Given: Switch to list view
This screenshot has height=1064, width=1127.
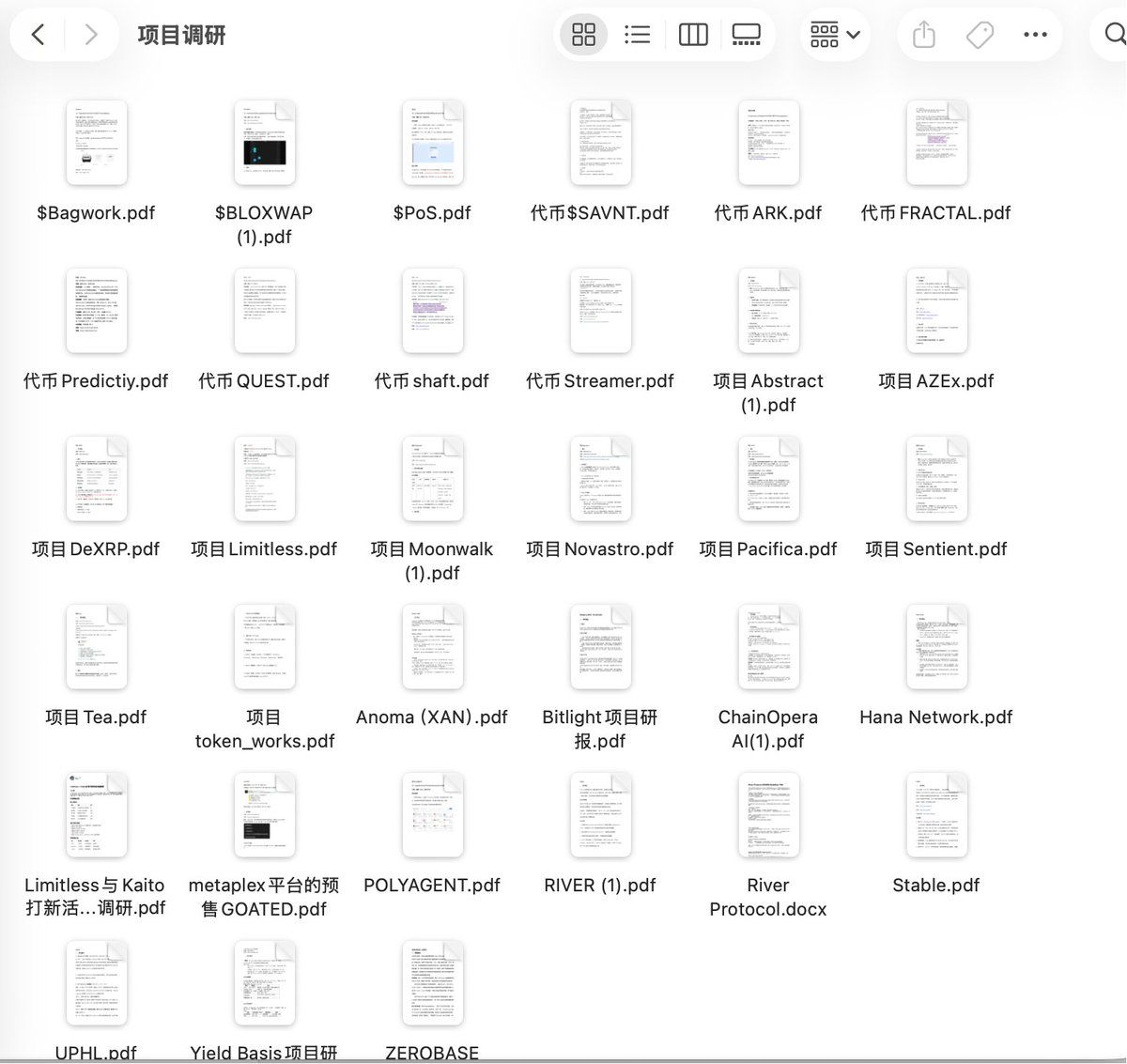Looking at the screenshot, I should [x=637, y=35].
